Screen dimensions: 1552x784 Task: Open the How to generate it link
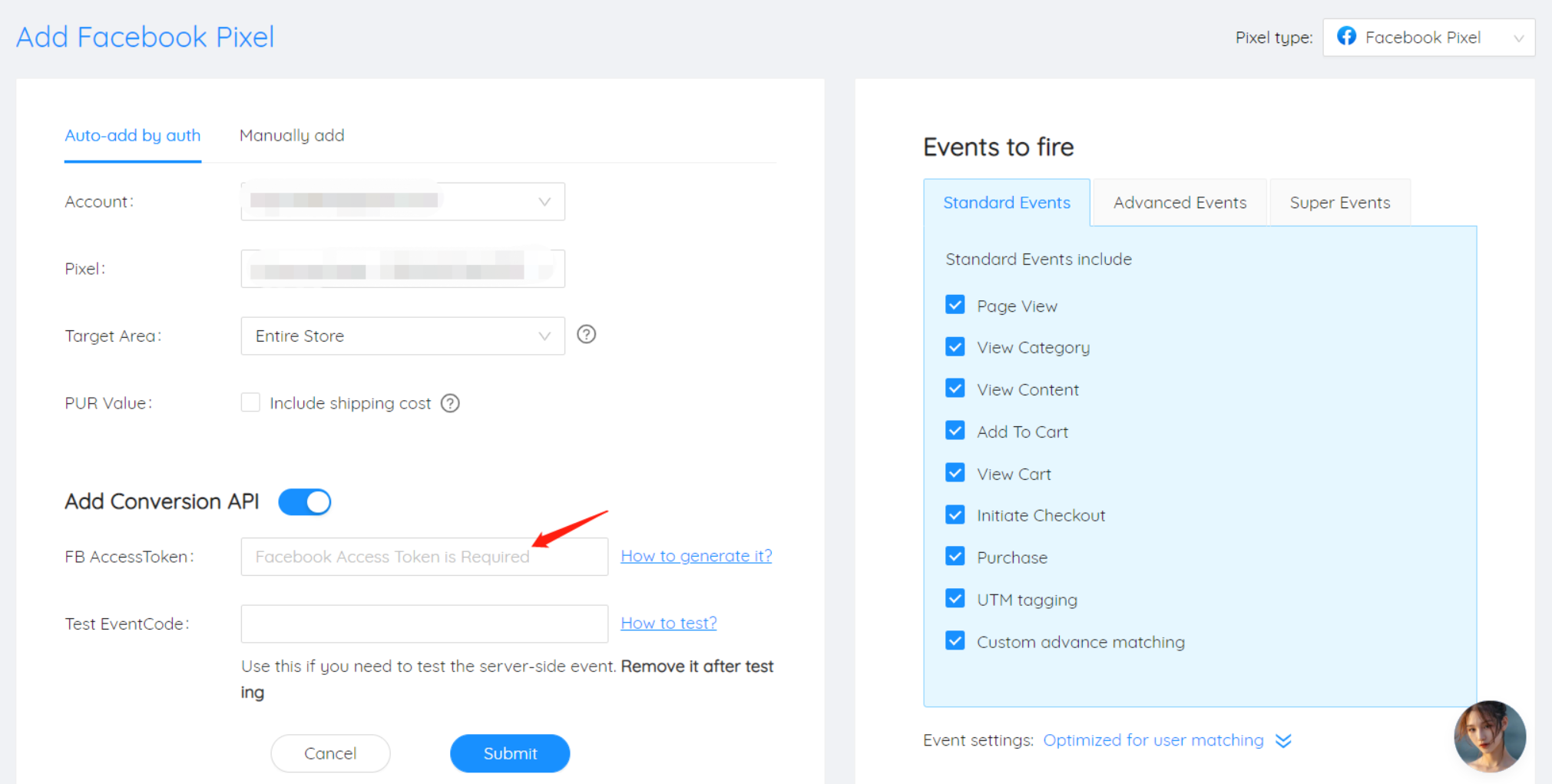click(x=697, y=556)
